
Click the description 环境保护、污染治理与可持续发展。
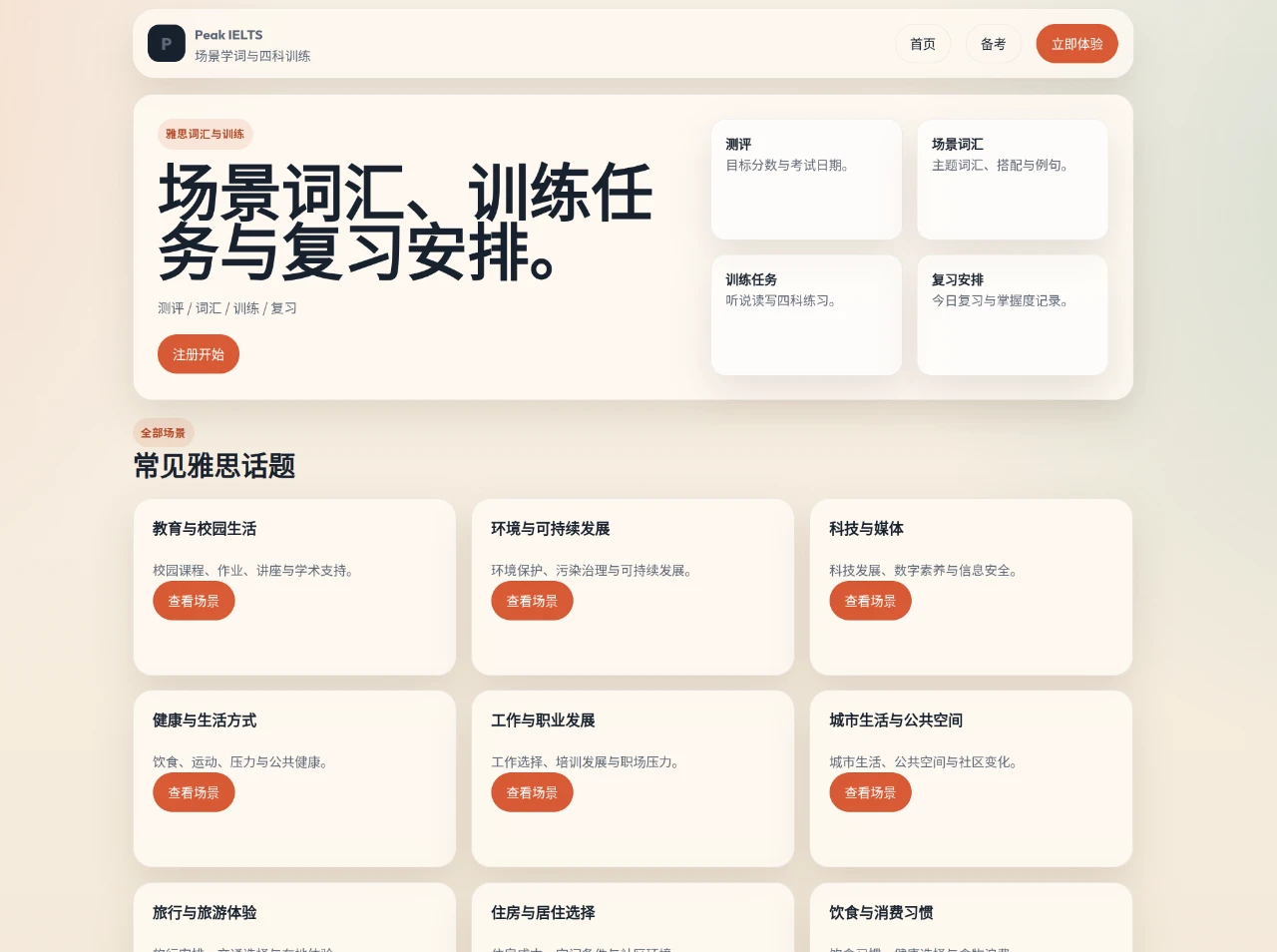point(591,571)
